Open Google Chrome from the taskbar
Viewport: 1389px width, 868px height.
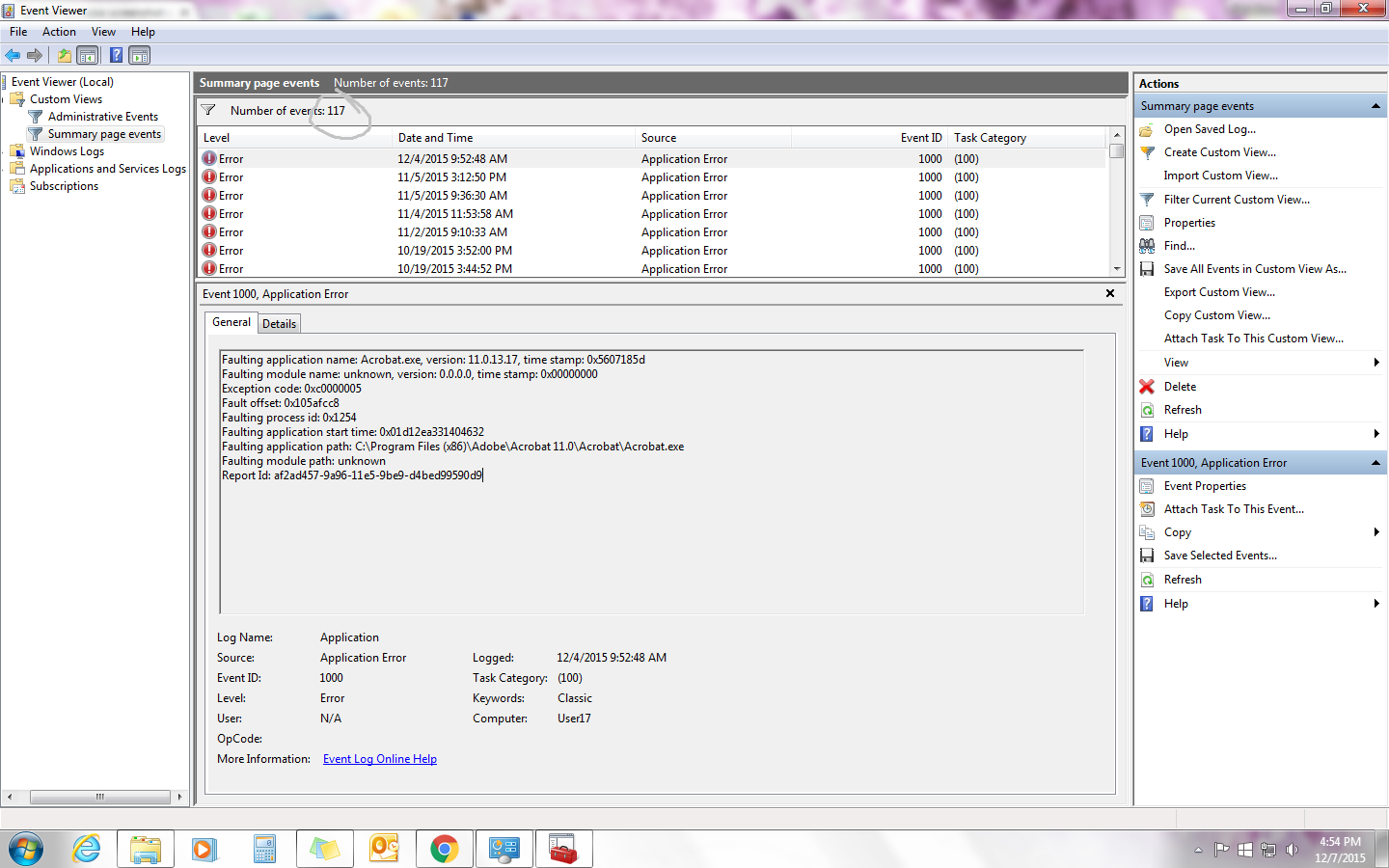pyautogui.click(x=445, y=850)
